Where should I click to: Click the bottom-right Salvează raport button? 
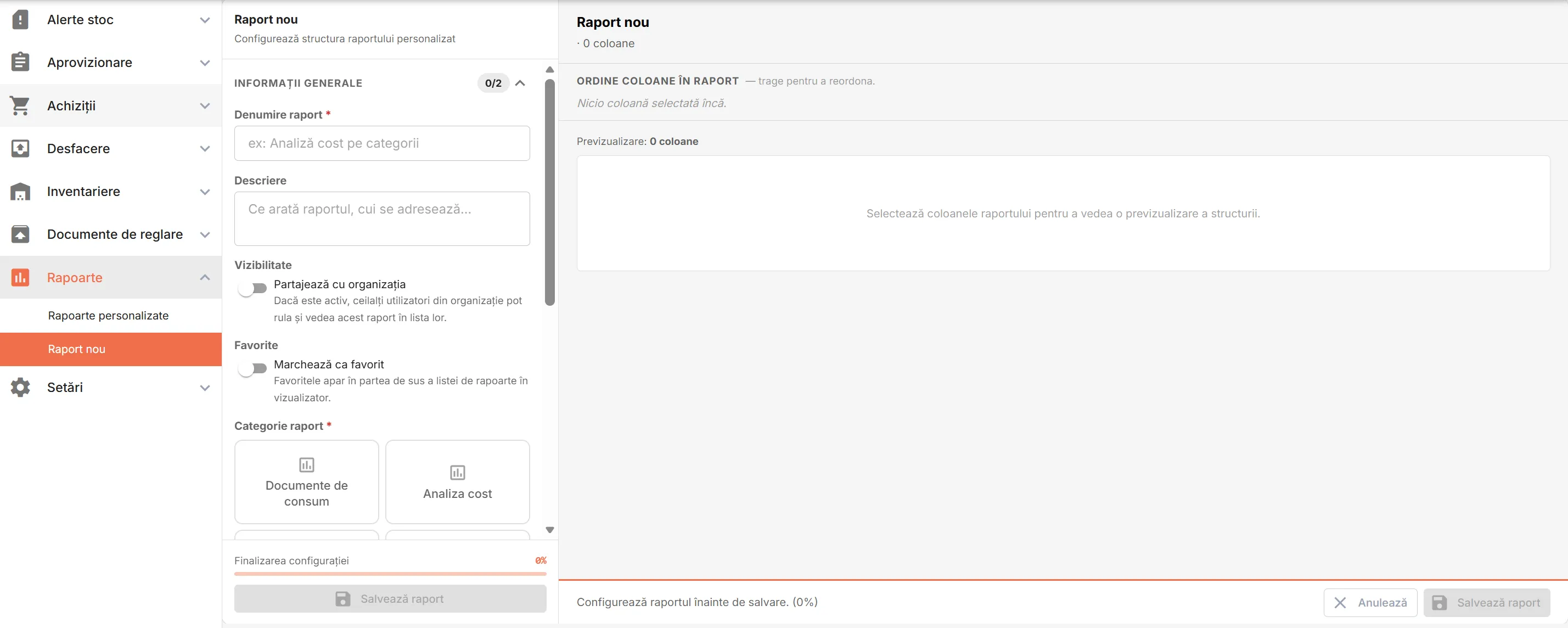pos(1486,602)
